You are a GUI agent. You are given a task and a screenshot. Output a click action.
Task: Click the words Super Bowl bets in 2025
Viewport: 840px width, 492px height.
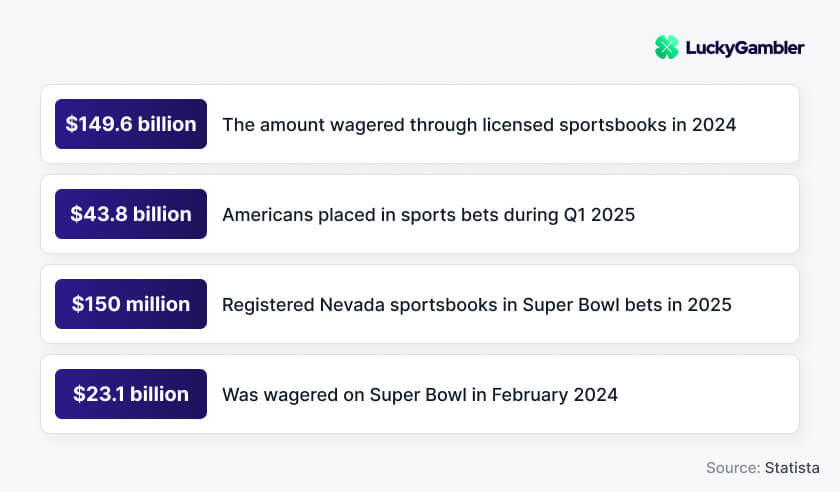pyautogui.click(x=627, y=305)
